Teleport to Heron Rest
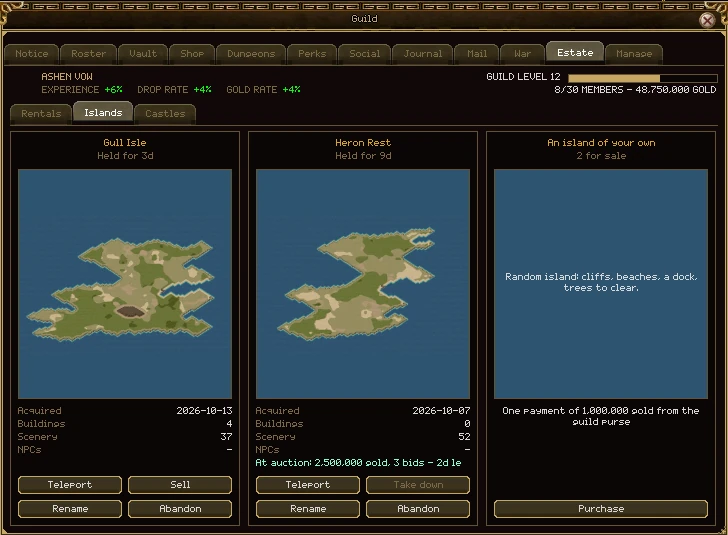This screenshot has width=728, height=535. click(x=308, y=485)
